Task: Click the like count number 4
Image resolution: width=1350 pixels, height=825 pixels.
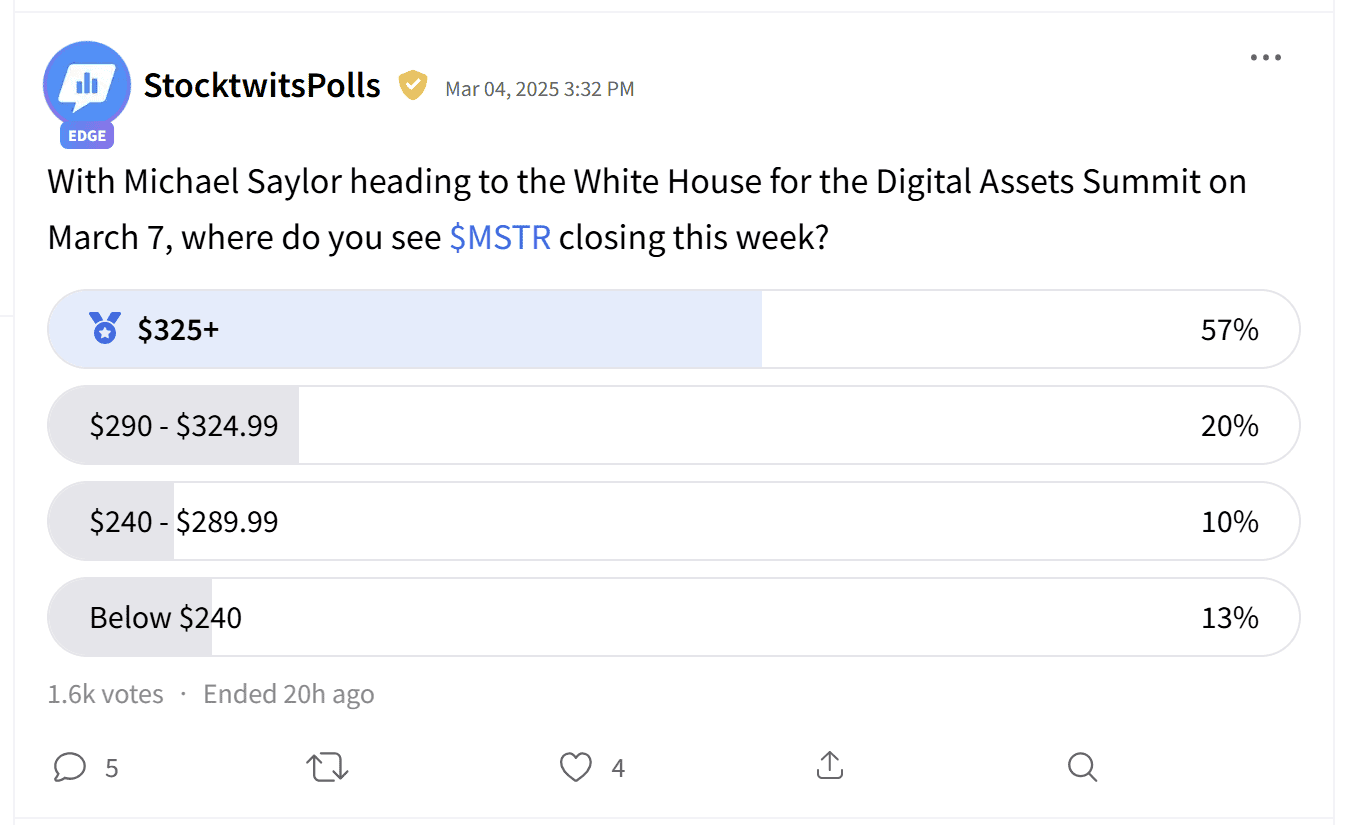Action: coord(618,768)
